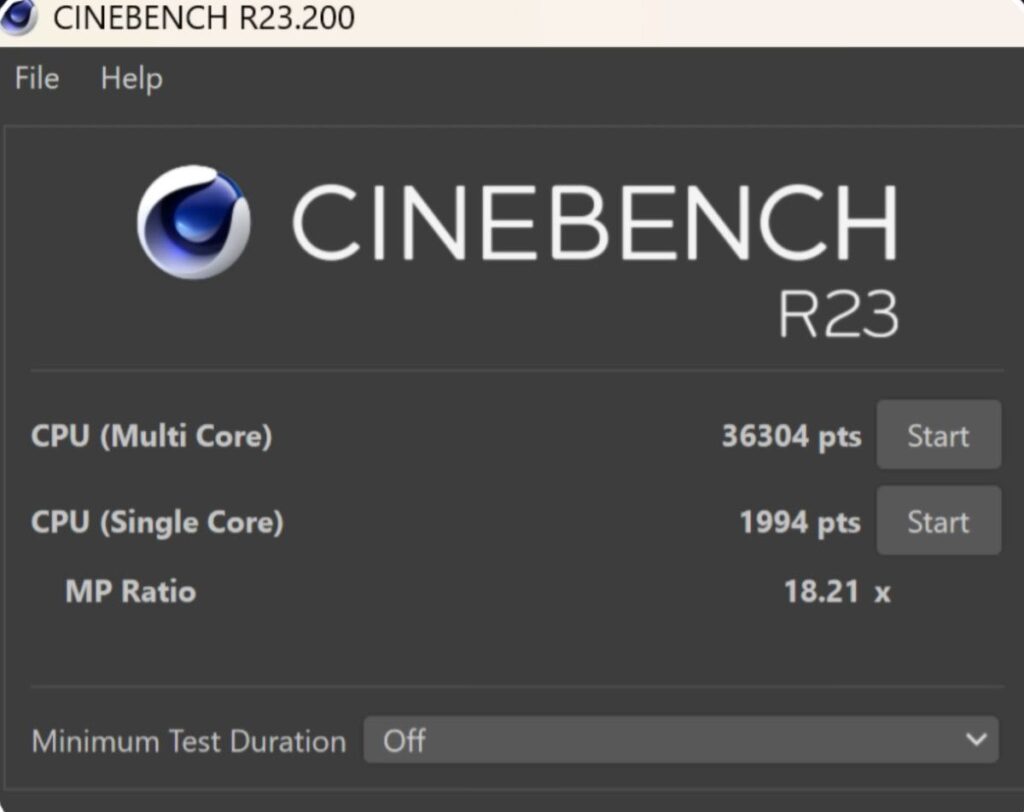Click the CPU (Multi Core) label
Viewport: 1024px width, 812px height.
[151, 436]
